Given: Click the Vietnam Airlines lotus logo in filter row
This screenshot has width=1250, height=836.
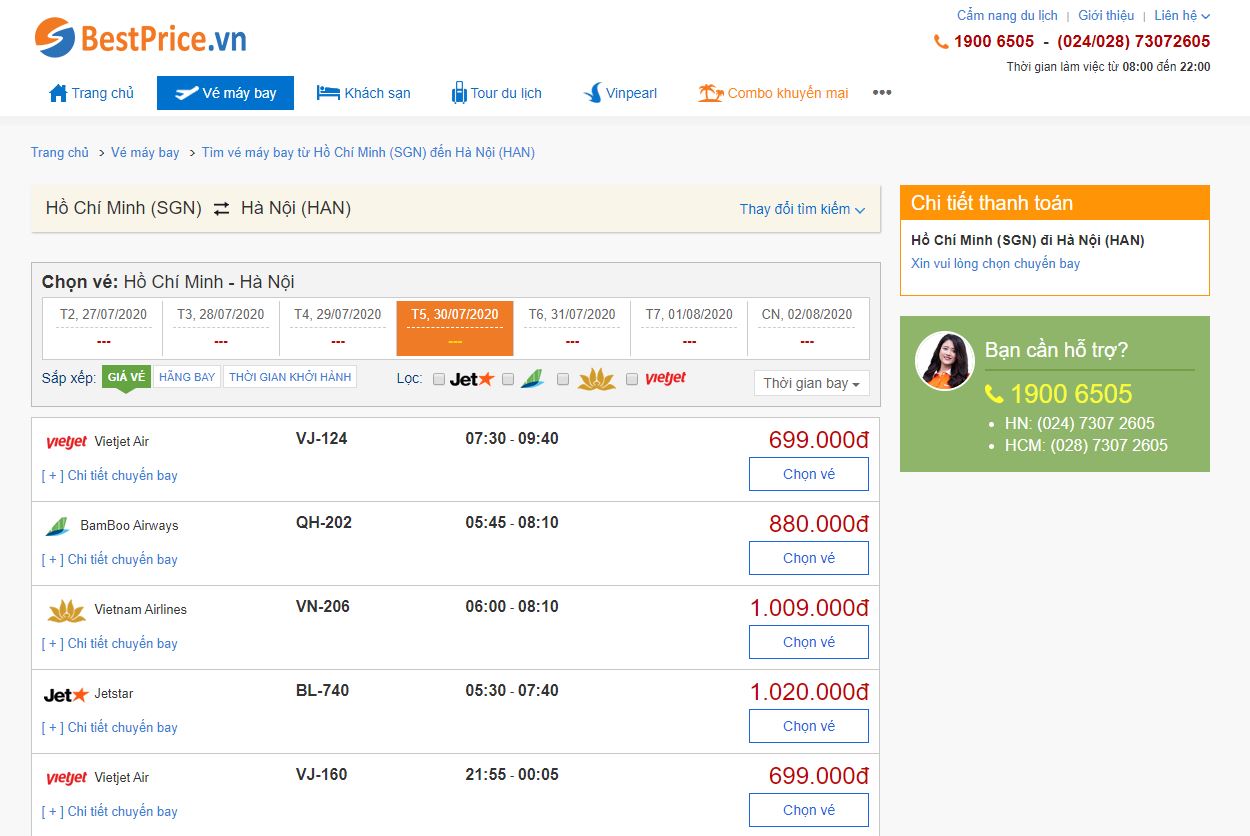Looking at the screenshot, I should click(597, 379).
